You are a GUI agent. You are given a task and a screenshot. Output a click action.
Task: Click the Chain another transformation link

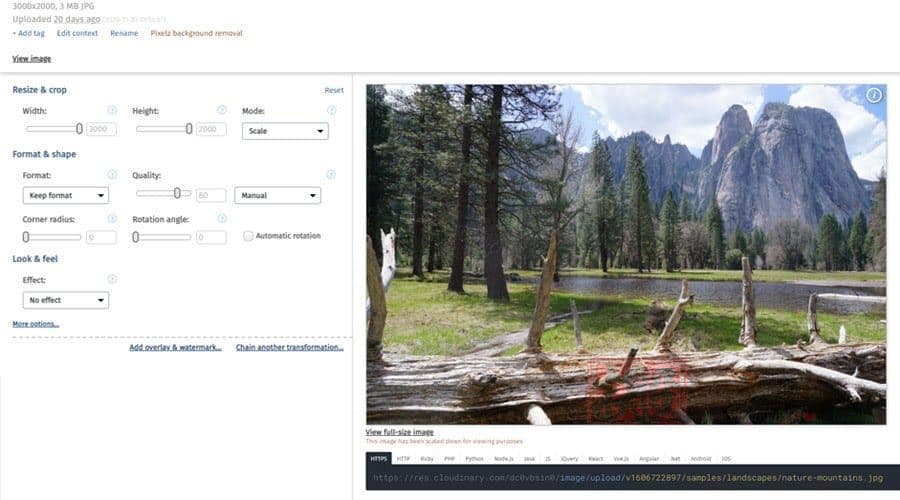pyautogui.click(x=290, y=347)
